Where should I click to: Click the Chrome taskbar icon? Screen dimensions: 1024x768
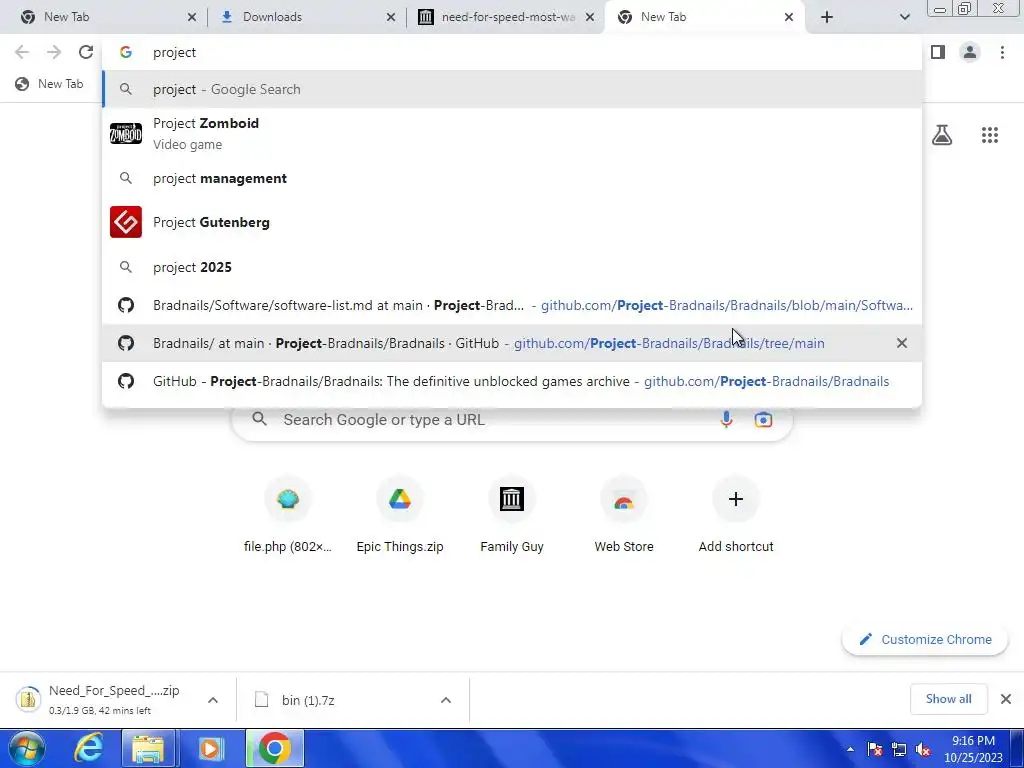274,748
